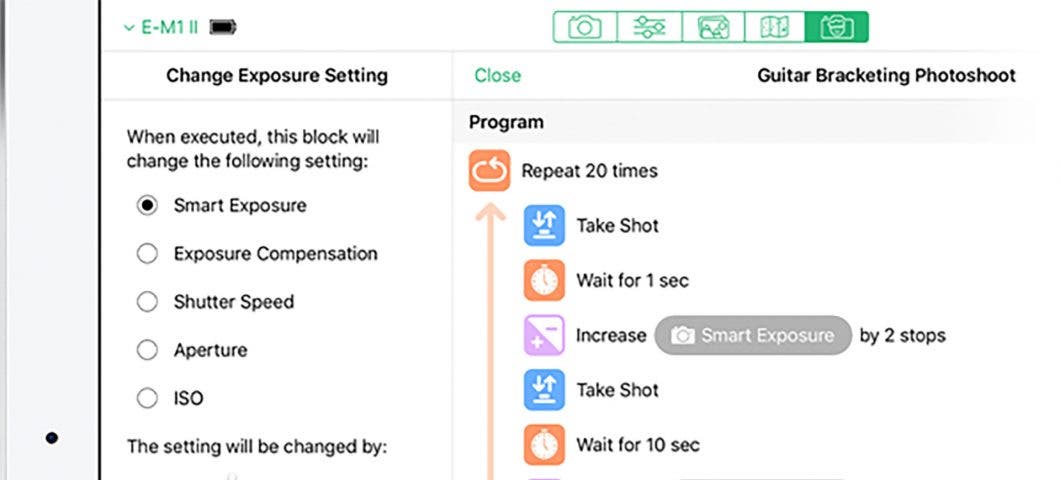
Task: Expand the E-M1 II camera dropdown
Action: (161, 28)
